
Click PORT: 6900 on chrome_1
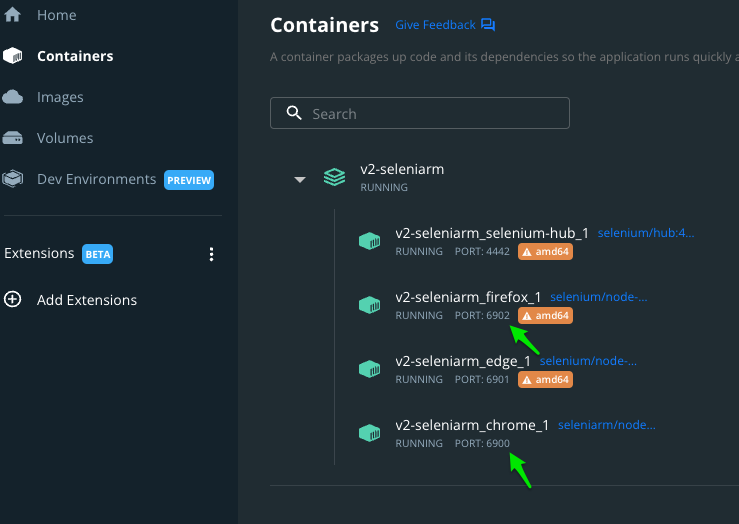pyautogui.click(x=482, y=444)
